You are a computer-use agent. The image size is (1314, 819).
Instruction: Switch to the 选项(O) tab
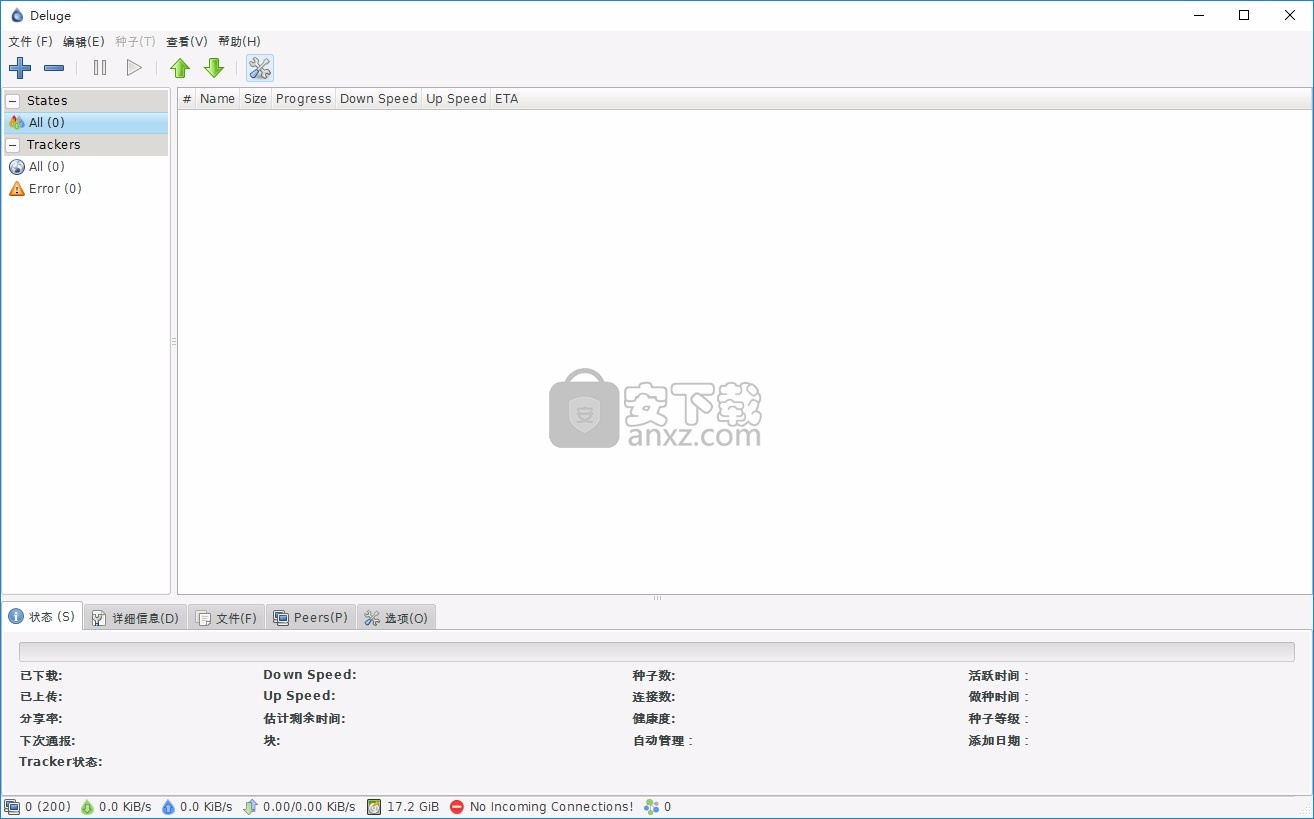396,618
